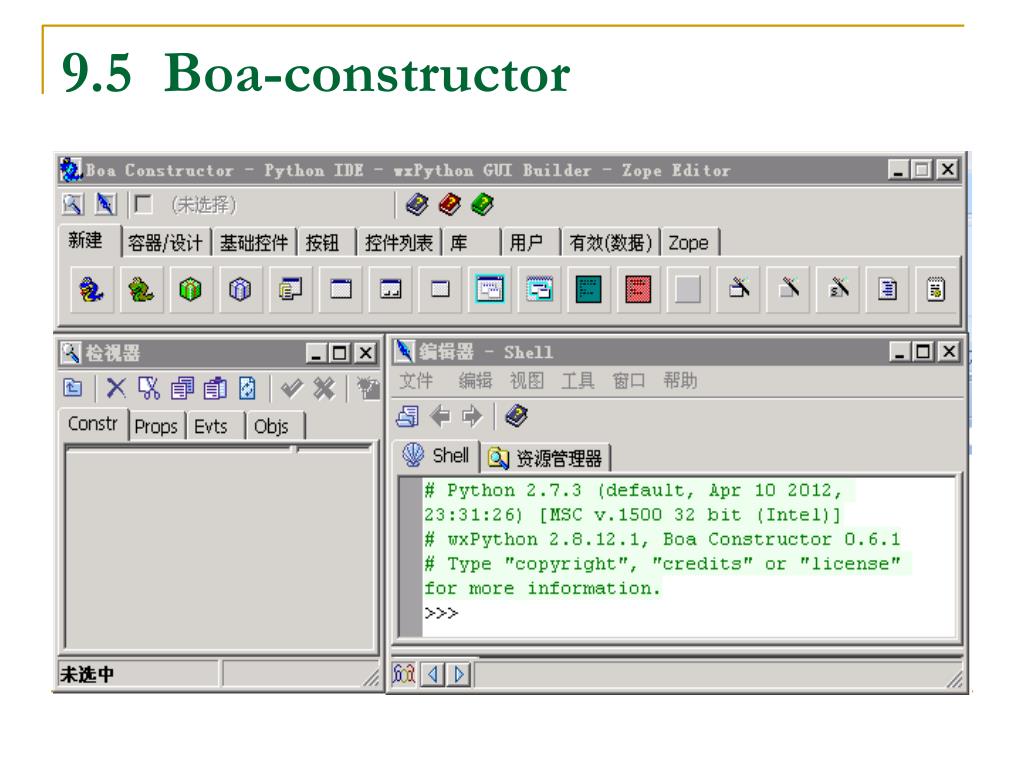Click the wand over gray box icon
This screenshot has width=1024, height=768.
(x=788, y=289)
